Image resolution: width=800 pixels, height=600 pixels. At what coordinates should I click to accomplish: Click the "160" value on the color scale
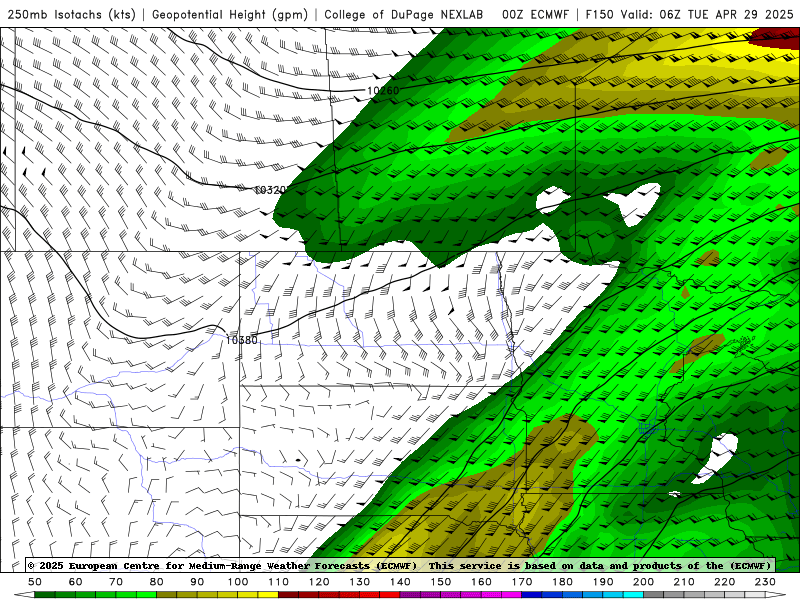pyautogui.click(x=481, y=582)
